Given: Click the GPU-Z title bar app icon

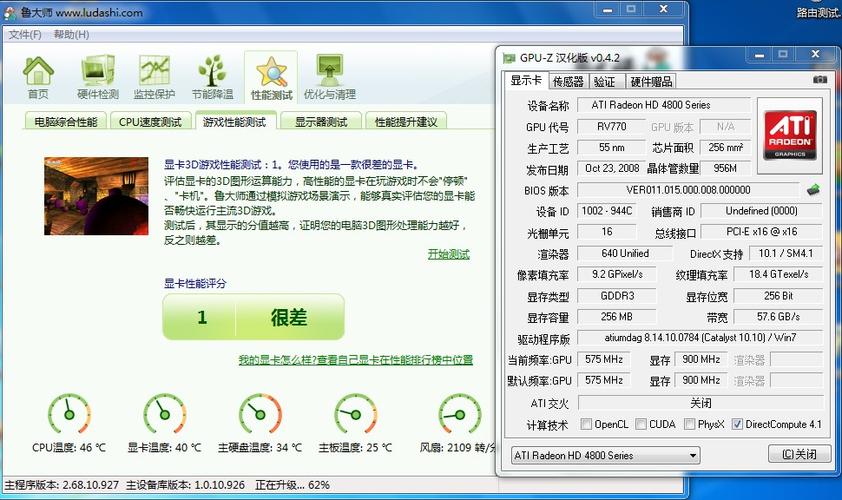Looking at the screenshot, I should pos(509,57).
